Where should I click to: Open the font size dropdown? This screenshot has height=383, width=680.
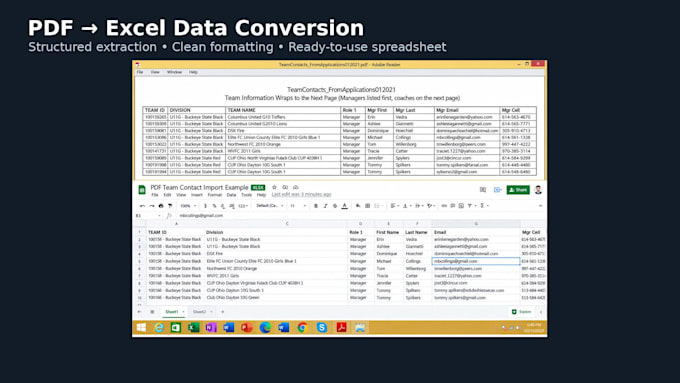pyautogui.click(x=298, y=206)
